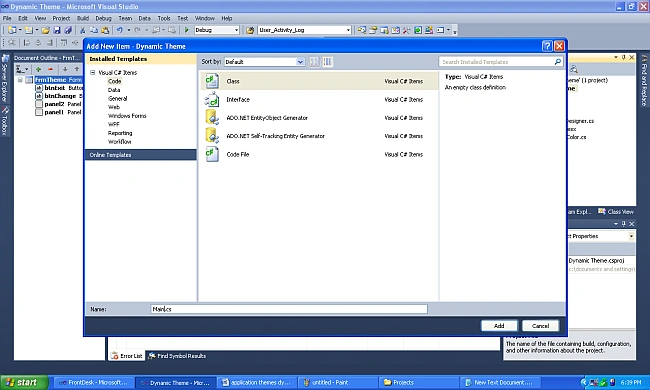This screenshot has height=390, width=650.
Task: Click the Open File toolbar icon
Action: pyautogui.click(x=46, y=30)
